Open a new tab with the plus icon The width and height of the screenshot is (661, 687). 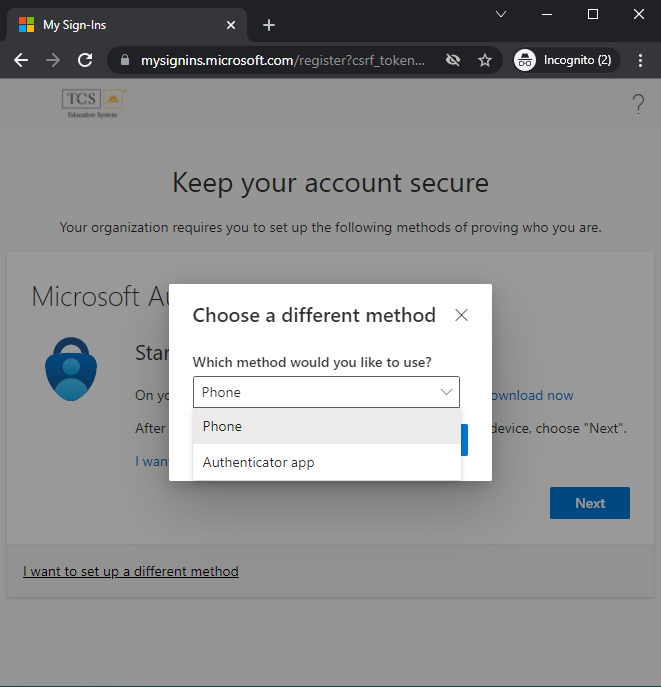click(269, 25)
